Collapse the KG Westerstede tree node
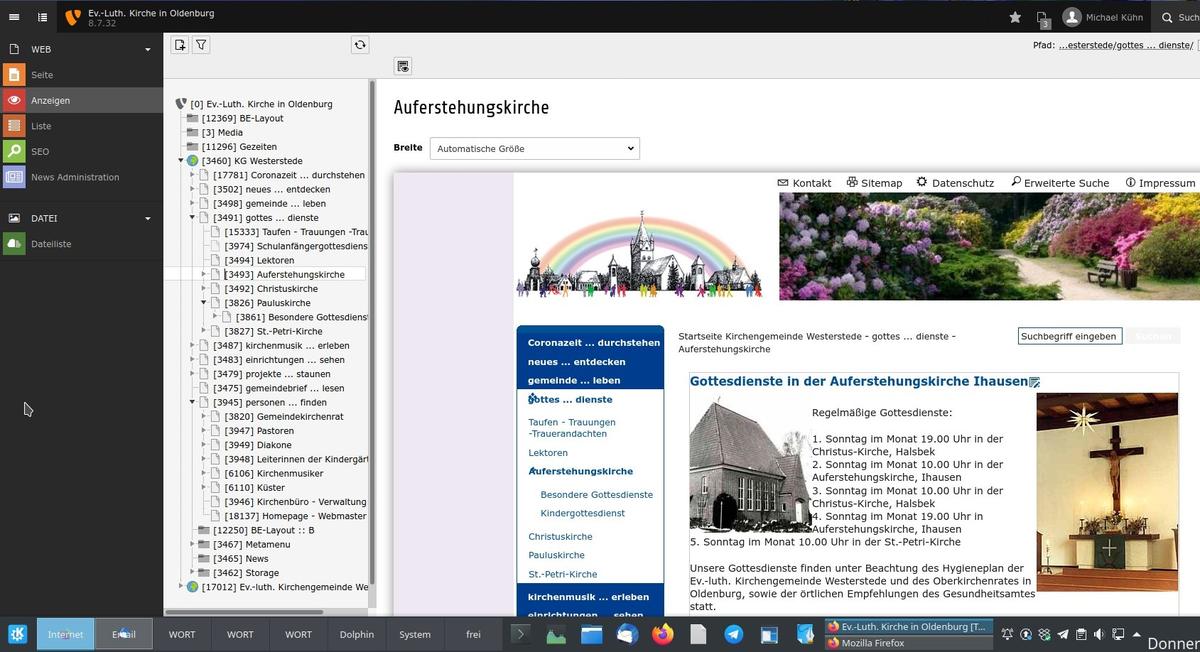 tap(181, 161)
